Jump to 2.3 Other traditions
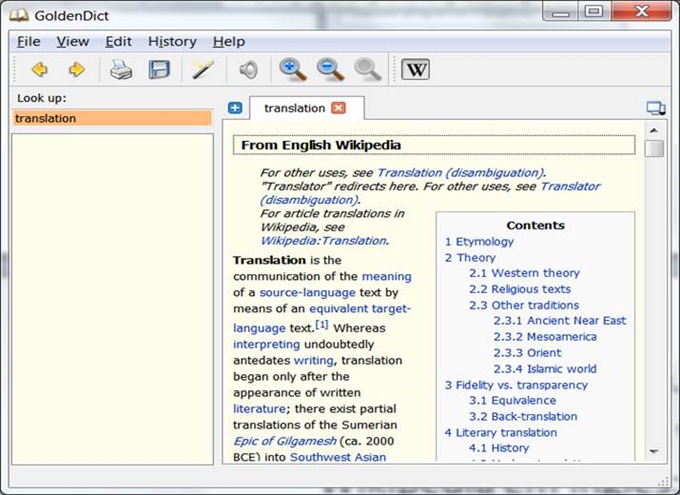The image size is (680, 495). (524, 305)
